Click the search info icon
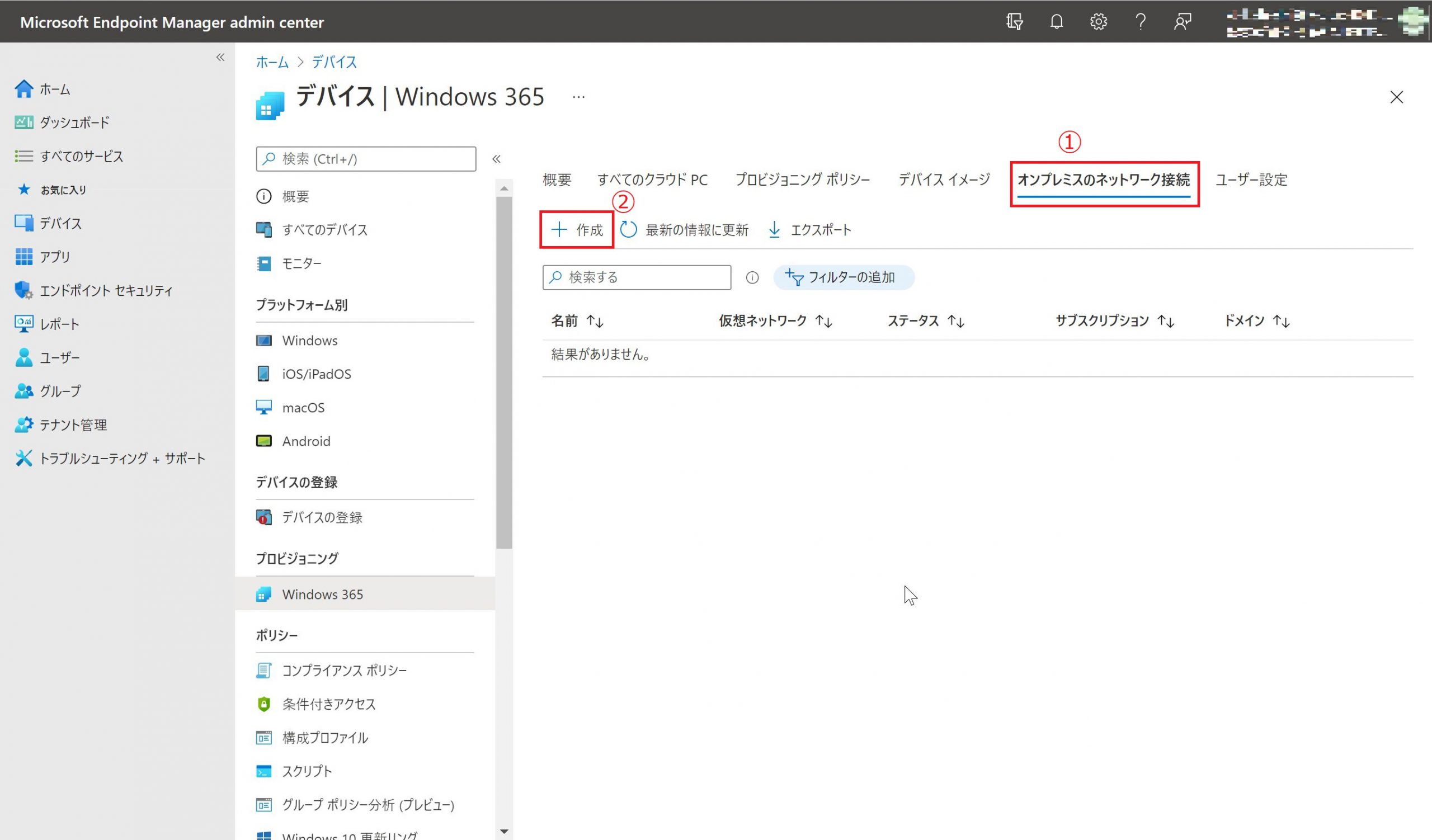1432x840 pixels. click(x=752, y=277)
